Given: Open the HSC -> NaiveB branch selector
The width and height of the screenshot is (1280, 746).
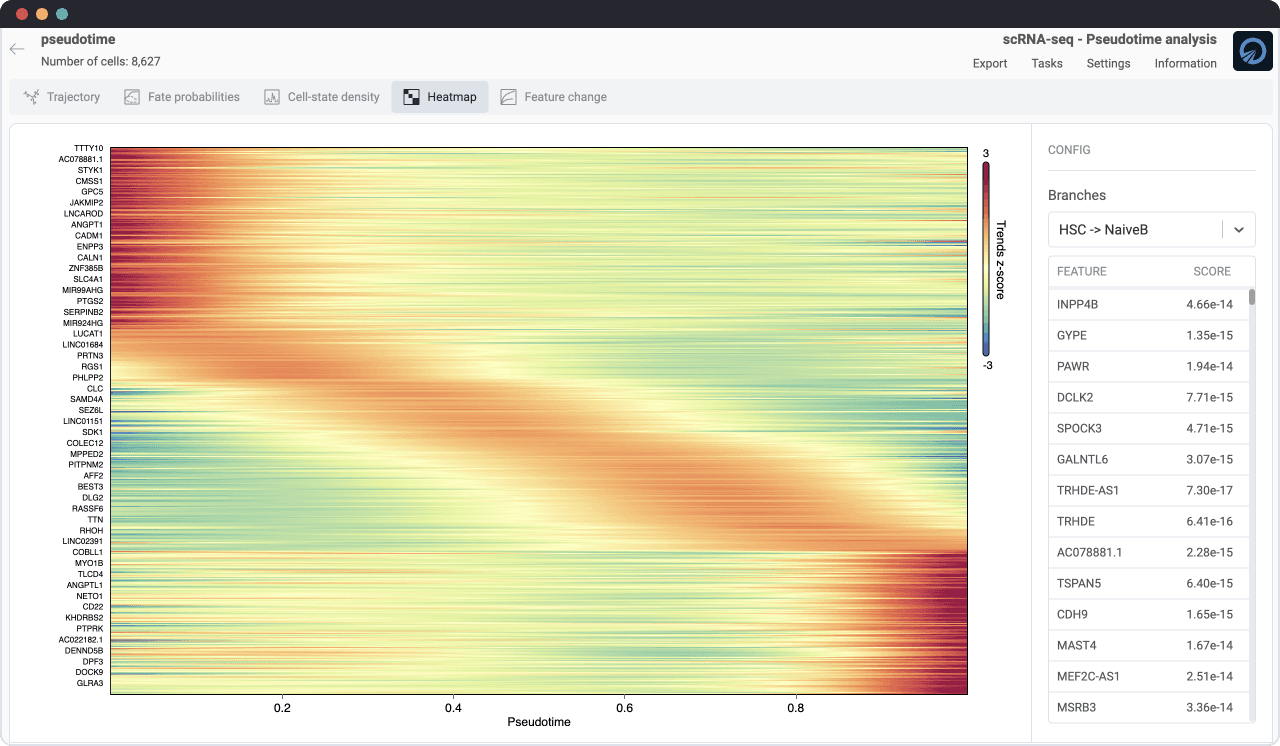Looking at the screenshot, I should tap(1135, 230).
